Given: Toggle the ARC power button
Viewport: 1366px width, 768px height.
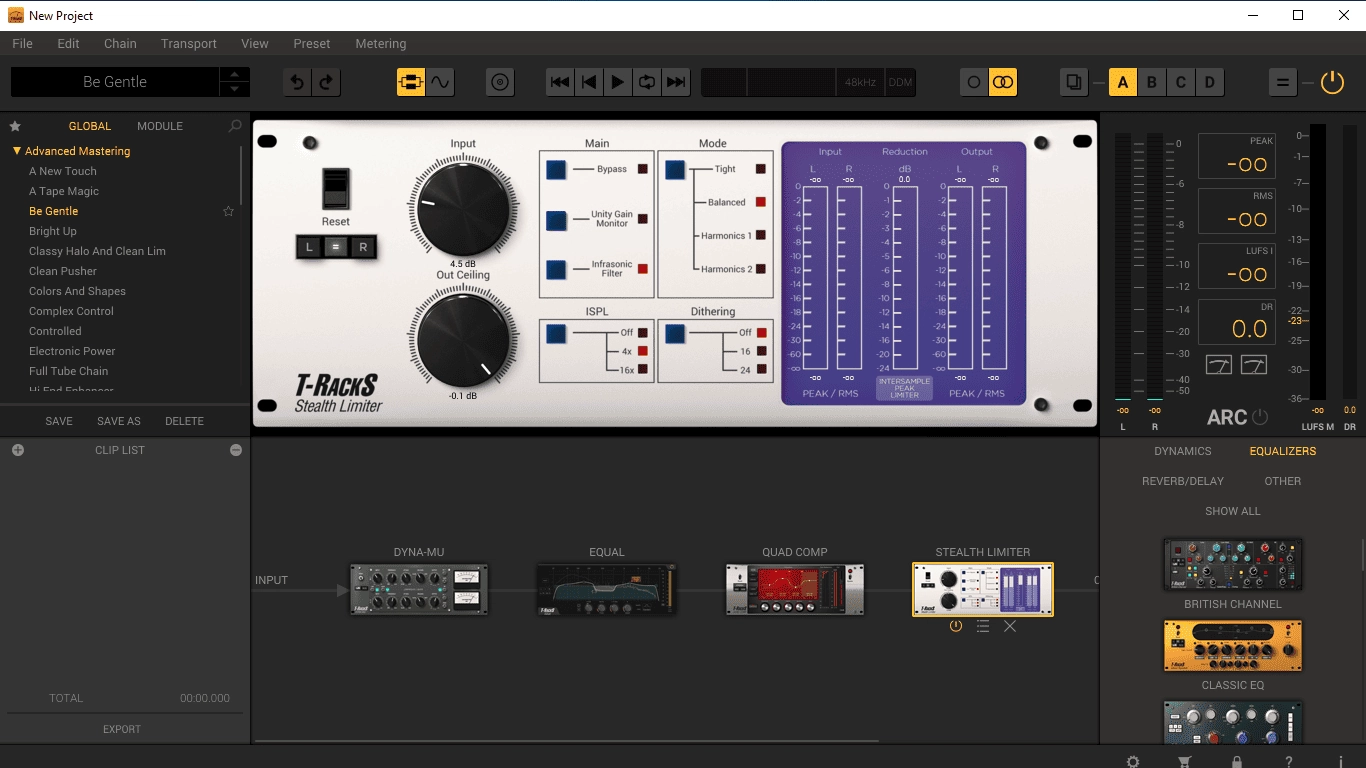Looking at the screenshot, I should click(1260, 417).
